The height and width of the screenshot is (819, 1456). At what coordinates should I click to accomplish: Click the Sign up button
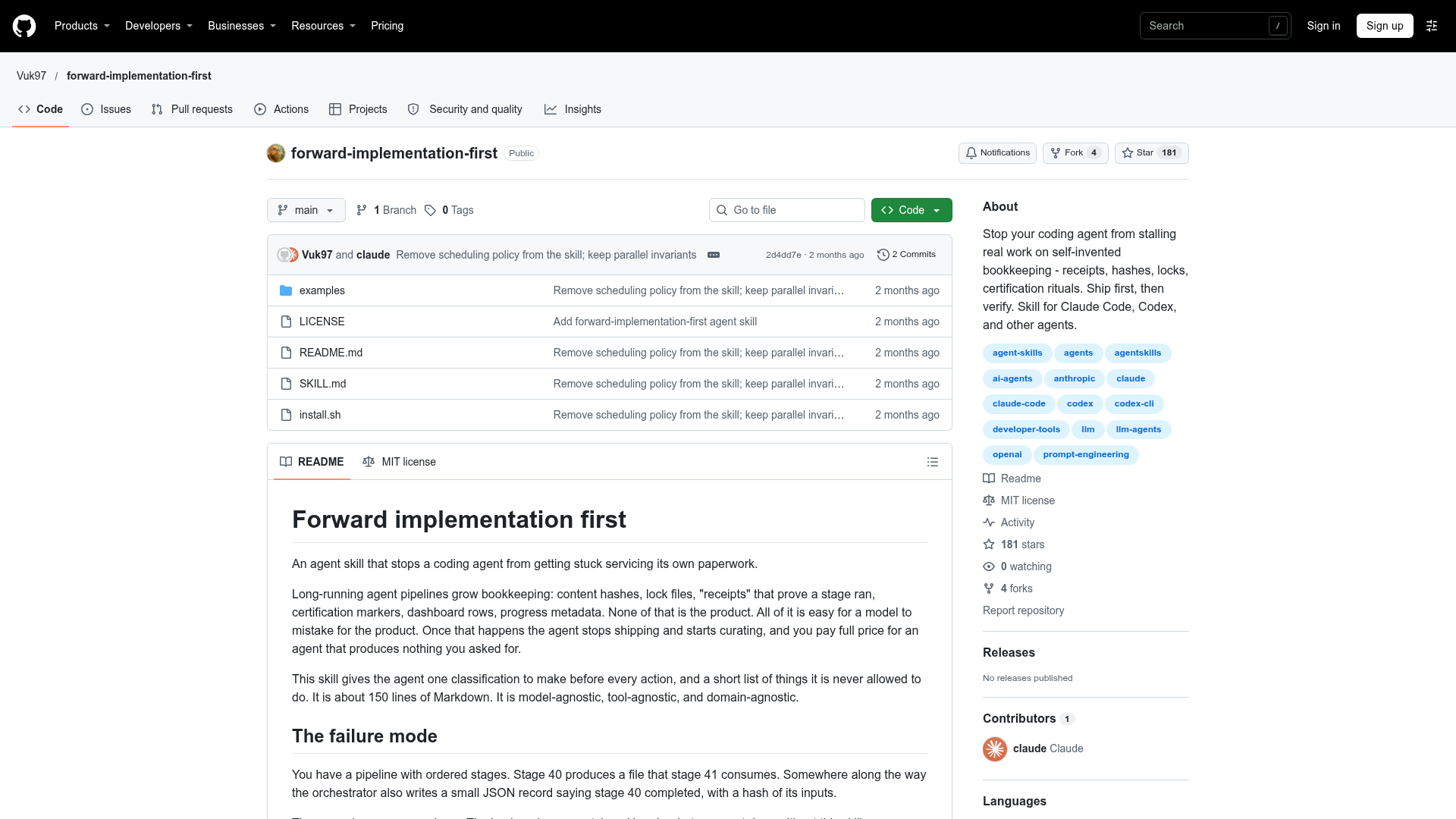point(1385,26)
